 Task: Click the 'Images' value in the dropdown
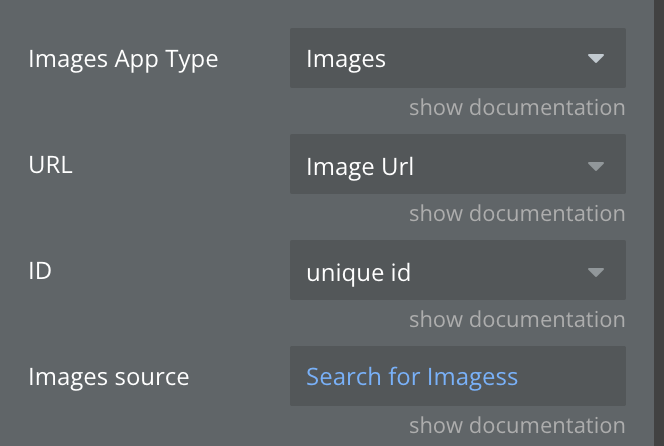(x=346, y=59)
